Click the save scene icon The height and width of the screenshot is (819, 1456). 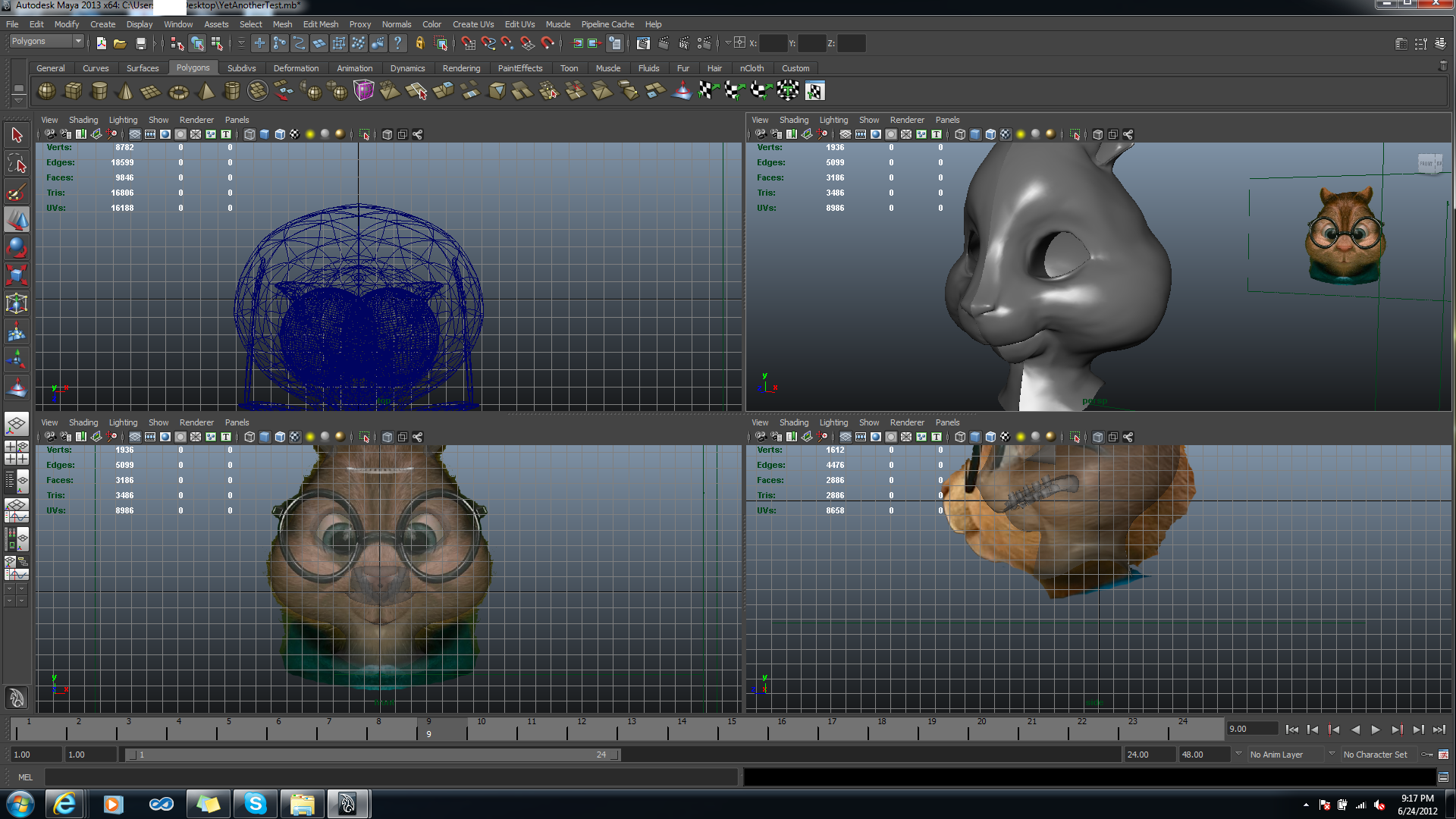[x=140, y=43]
